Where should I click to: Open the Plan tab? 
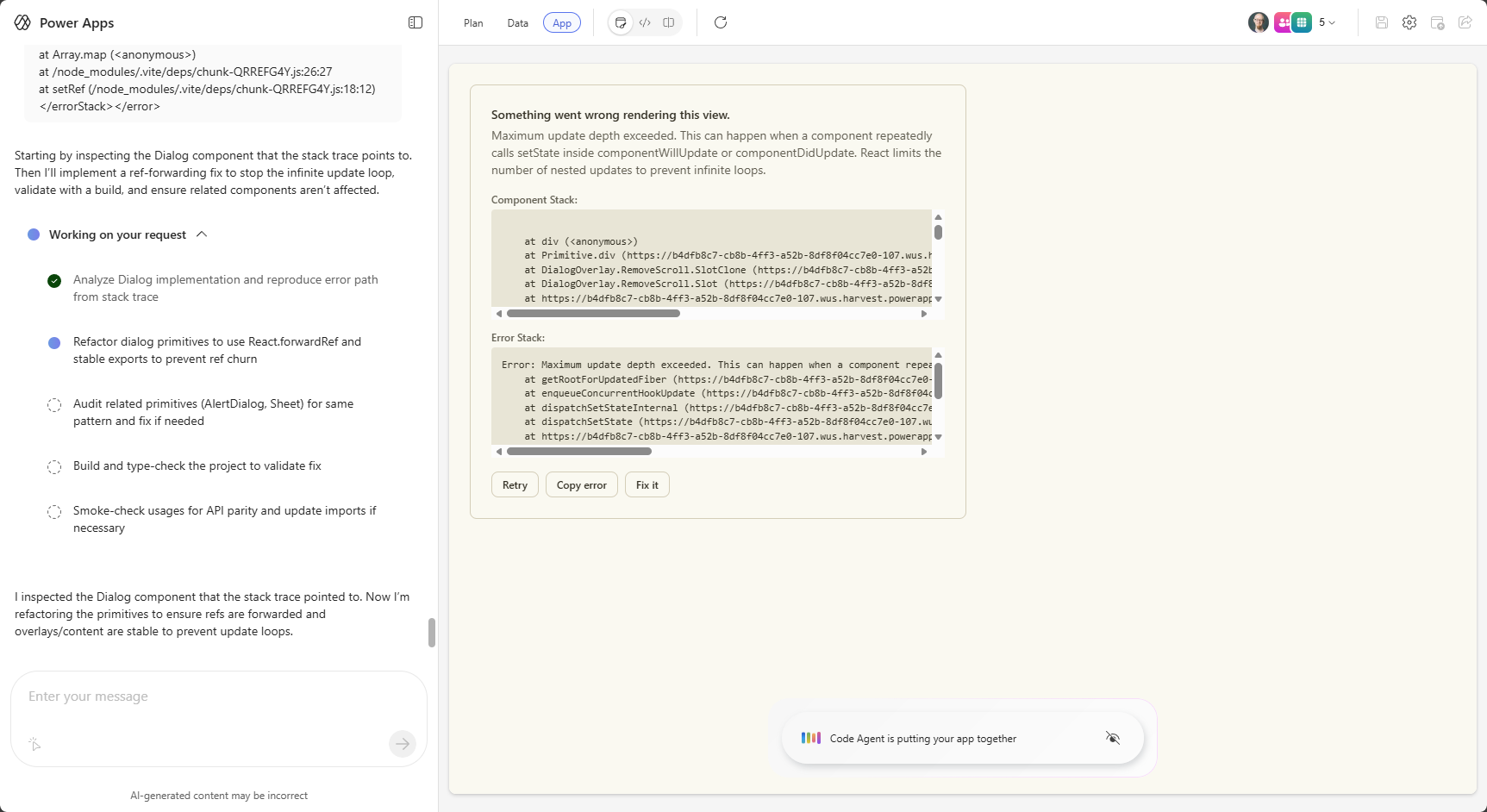pos(473,23)
